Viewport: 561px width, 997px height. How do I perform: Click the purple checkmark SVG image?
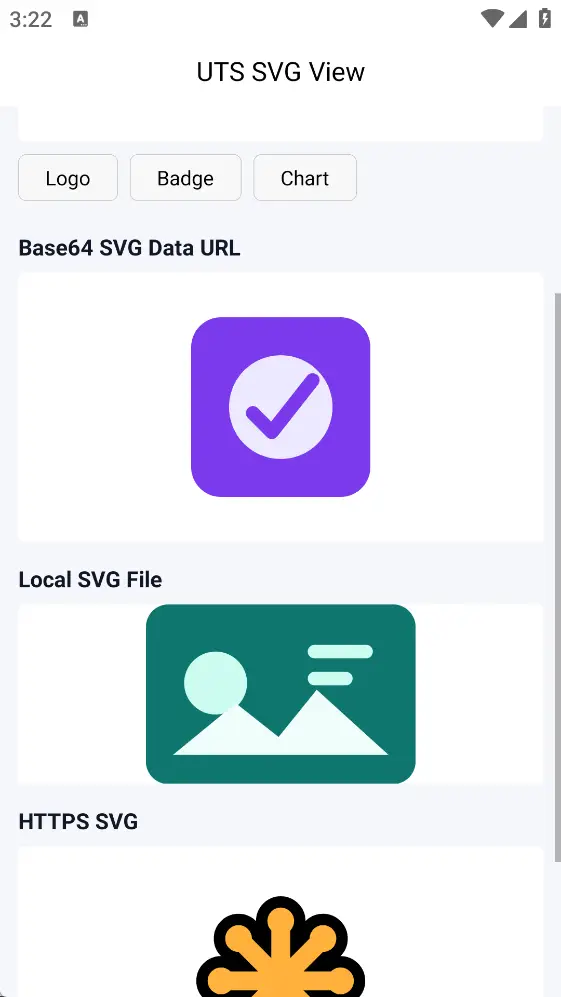280,407
